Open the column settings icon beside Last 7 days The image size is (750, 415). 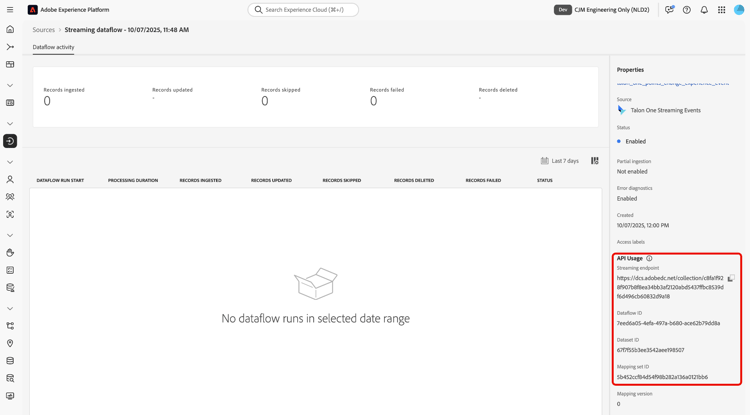(x=595, y=161)
